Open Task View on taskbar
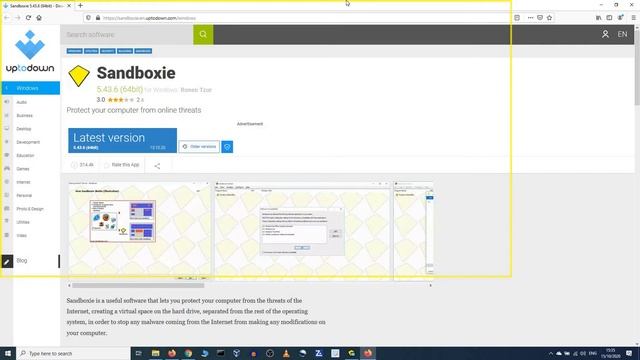Image resolution: width=640 pixels, height=360 pixels. tap(139, 353)
